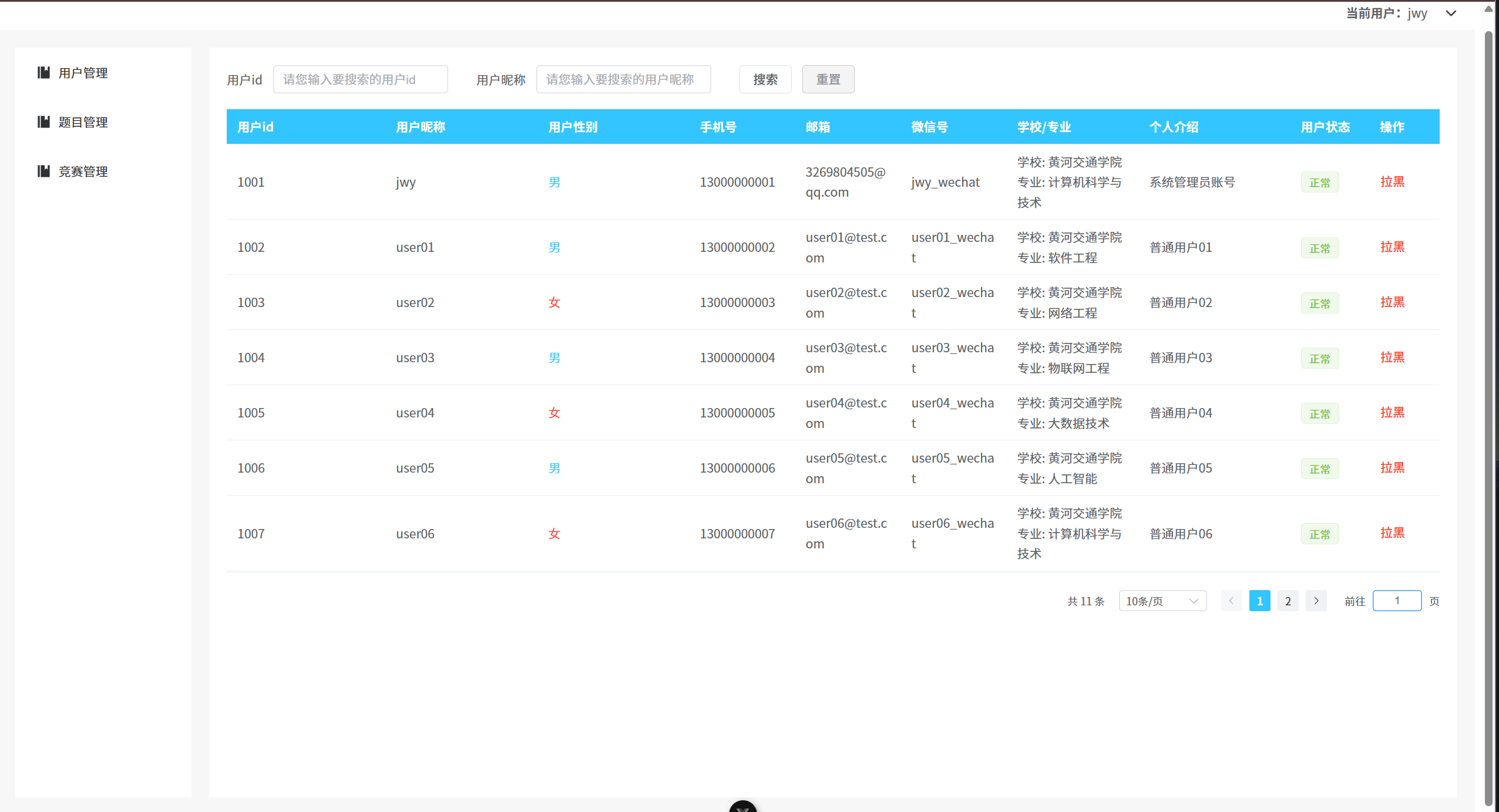Open 竞赛管理 from the sidebar menu

pyautogui.click(x=83, y=171)
